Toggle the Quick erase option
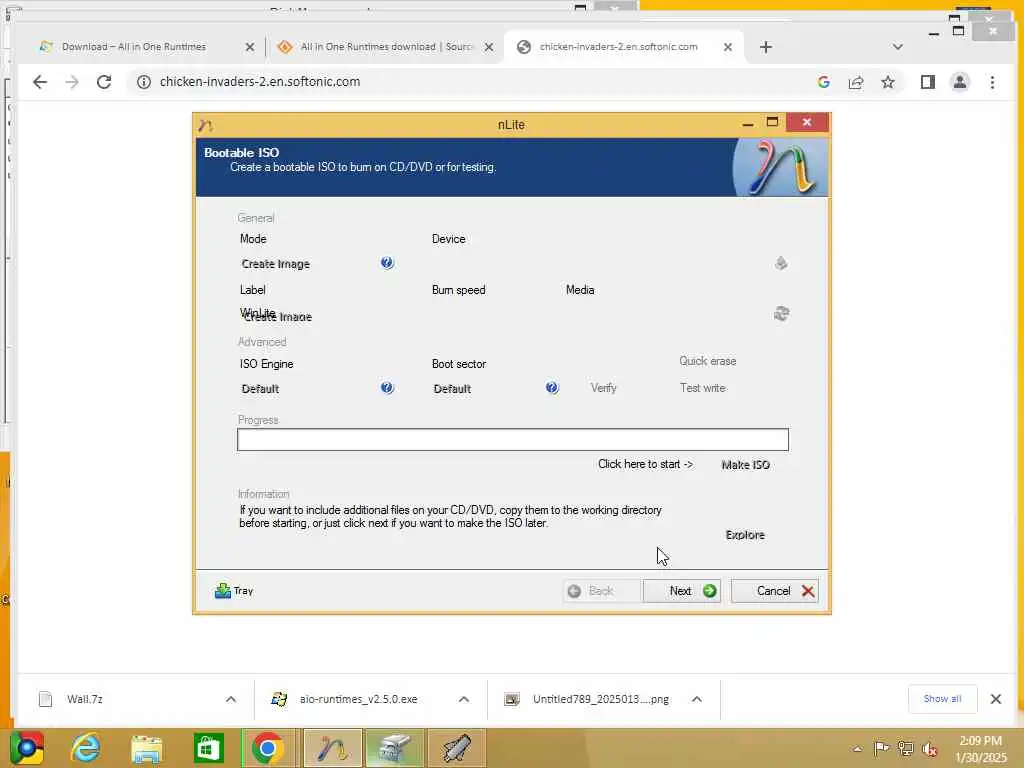The width and height of the screenshot is (1024, 768). (x=707, y=361)
